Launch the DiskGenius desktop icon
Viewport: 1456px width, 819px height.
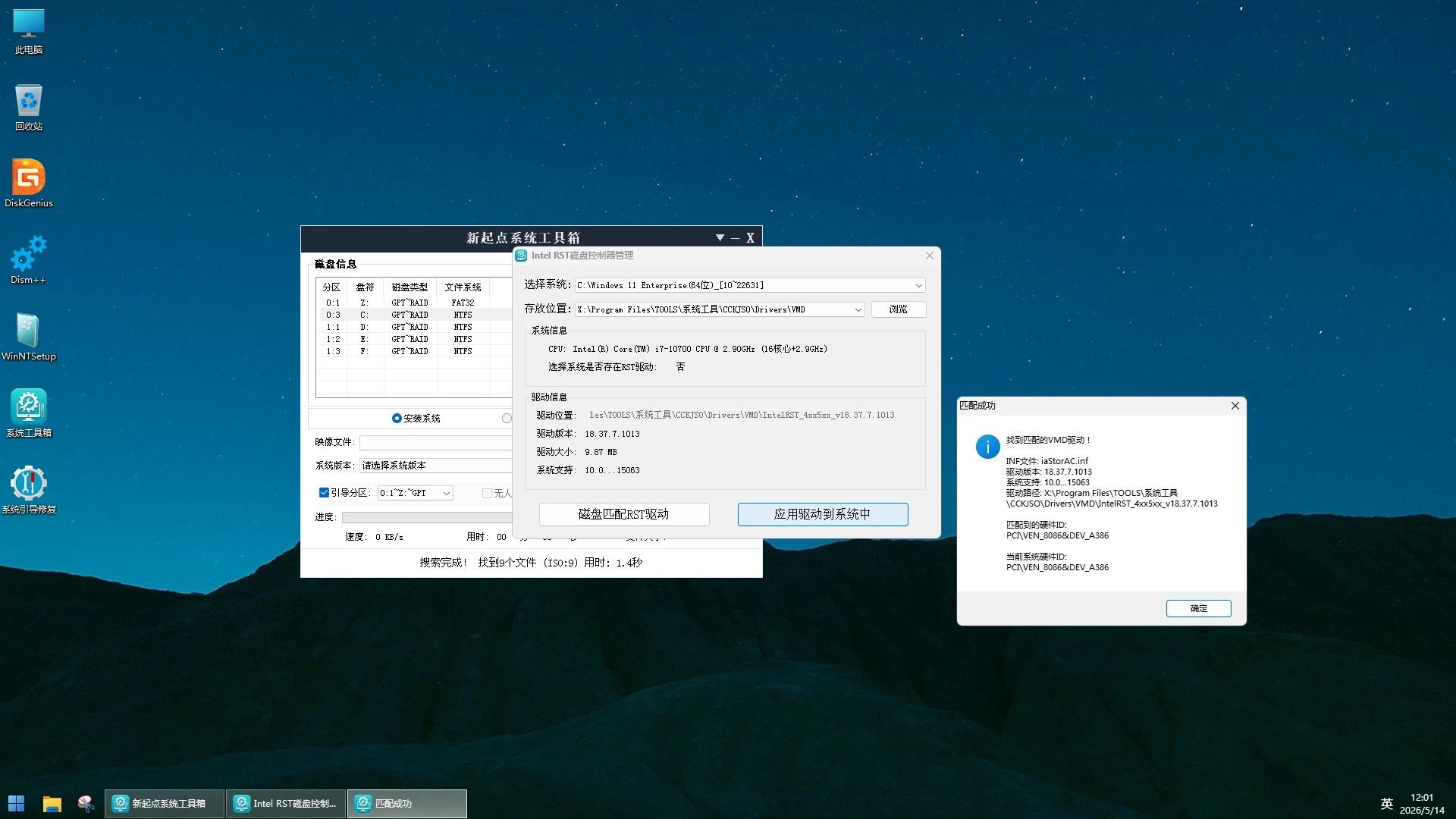pyautogui.click(x=29, y=184)
